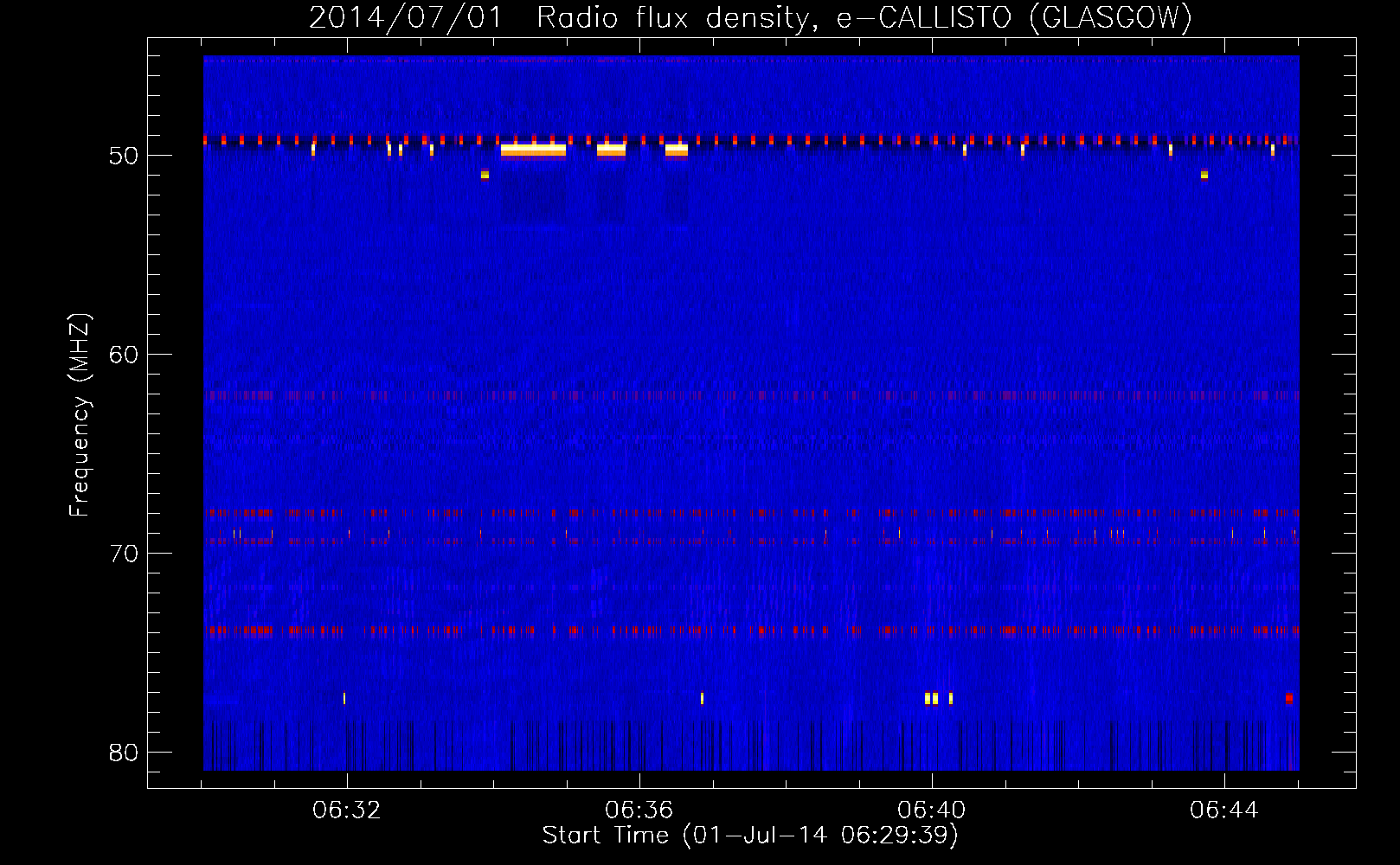The height and width of the screenshot is (865, 1400).
Task: Click the 06:40 time tick label
Action: 932,811
